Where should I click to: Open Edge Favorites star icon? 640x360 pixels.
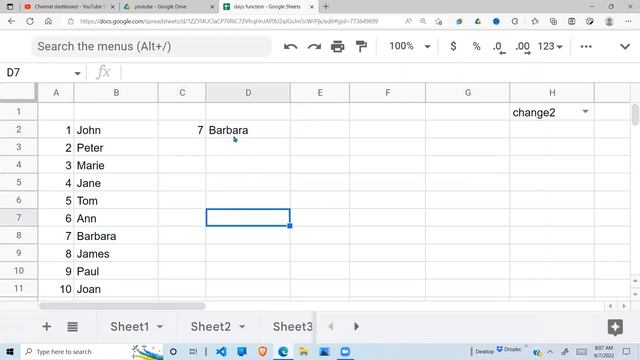[x=535, y=21]
